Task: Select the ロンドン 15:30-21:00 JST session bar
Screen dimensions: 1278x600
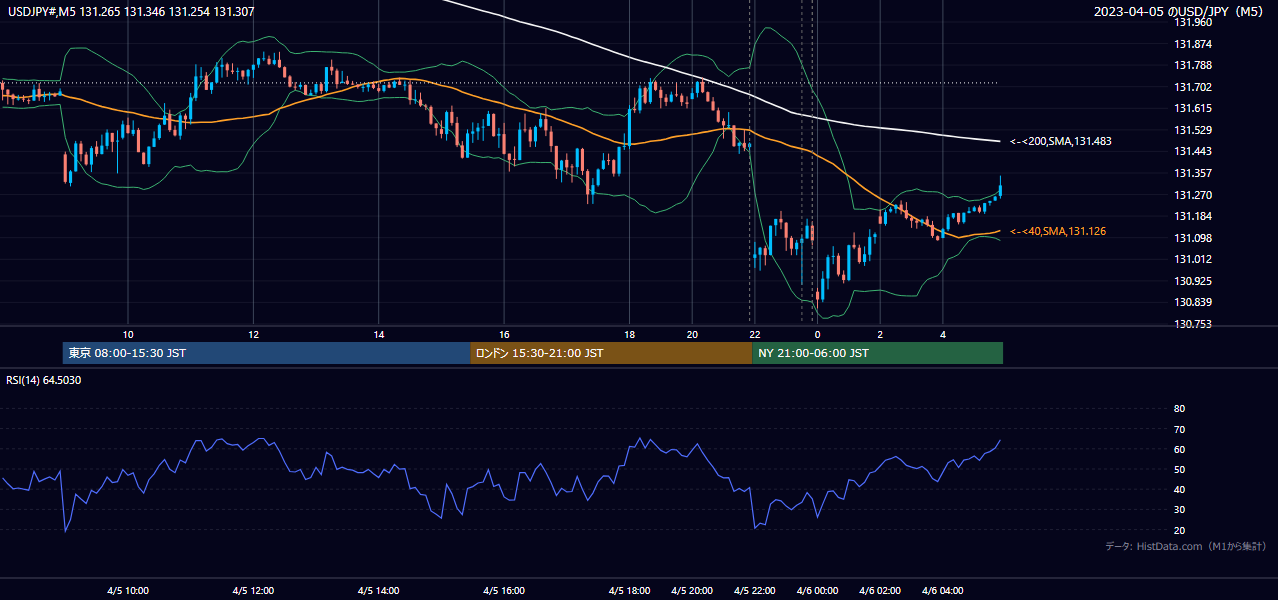Action: [611, 353]
